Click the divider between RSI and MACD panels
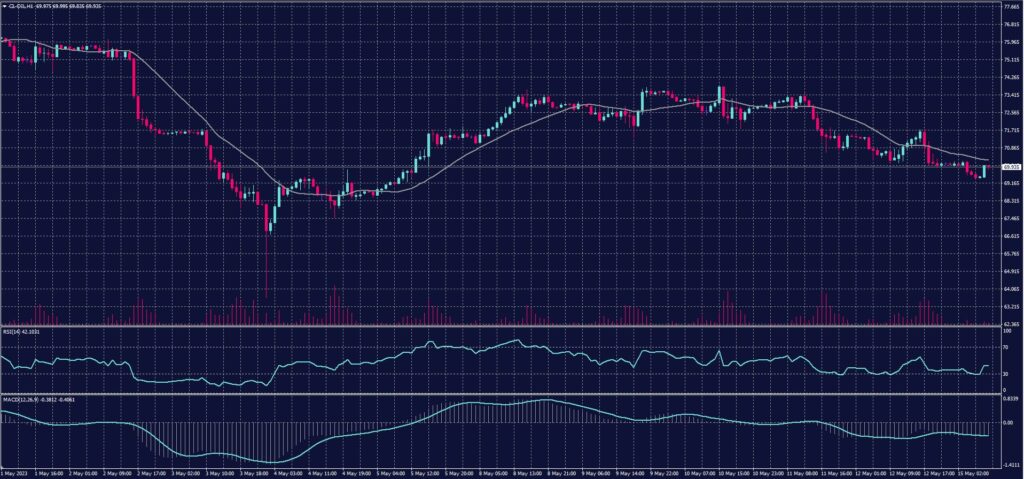 coord(500,394)
